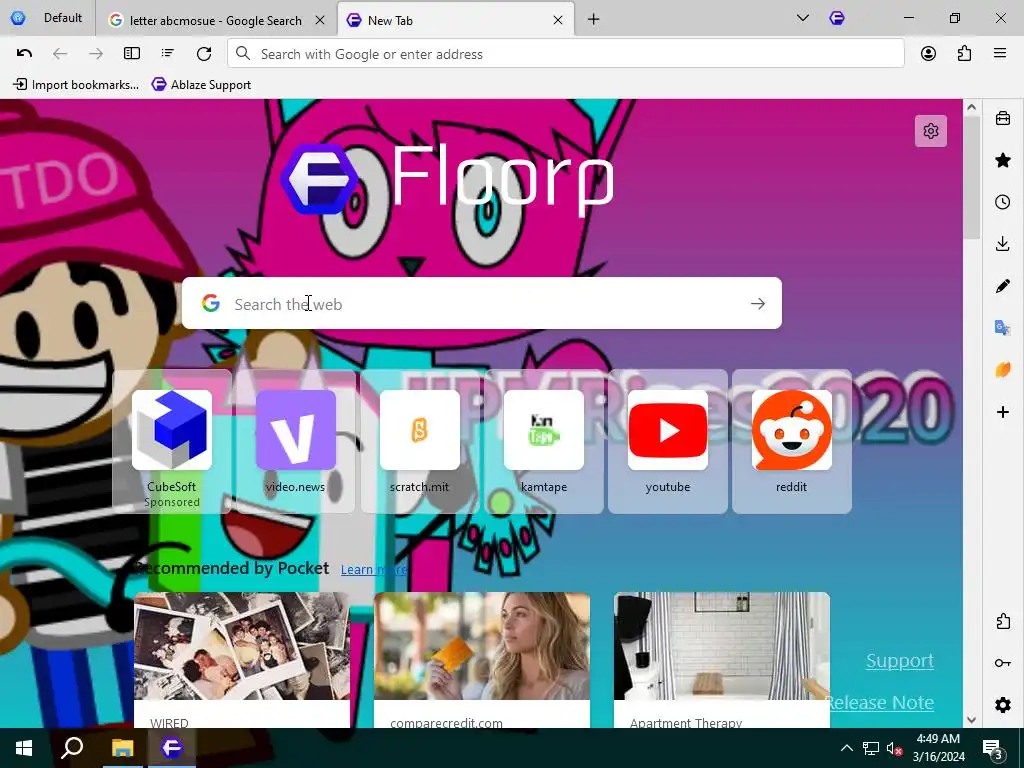The image size is (1024, 768).
Task: Add new sidebar web panel
Action: 1003,411
